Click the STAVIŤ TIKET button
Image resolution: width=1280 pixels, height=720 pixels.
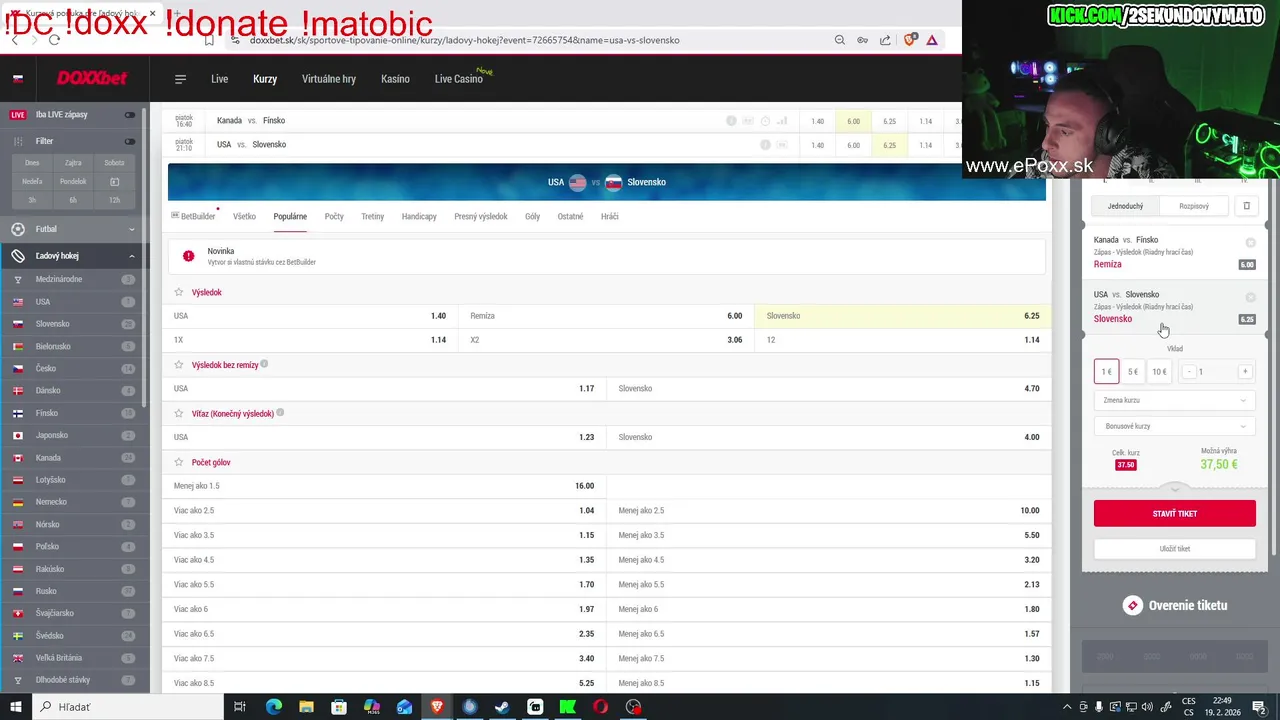1174,513
